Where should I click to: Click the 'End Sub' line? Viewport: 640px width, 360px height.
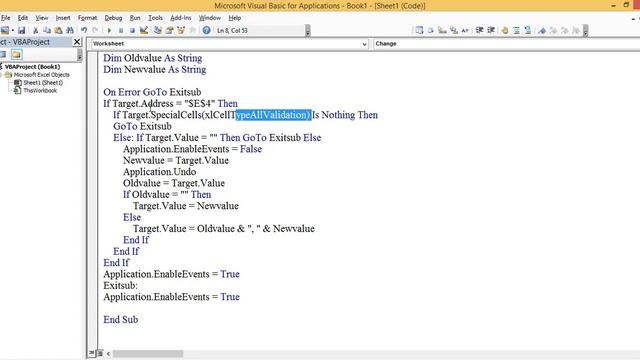[120, 320]
